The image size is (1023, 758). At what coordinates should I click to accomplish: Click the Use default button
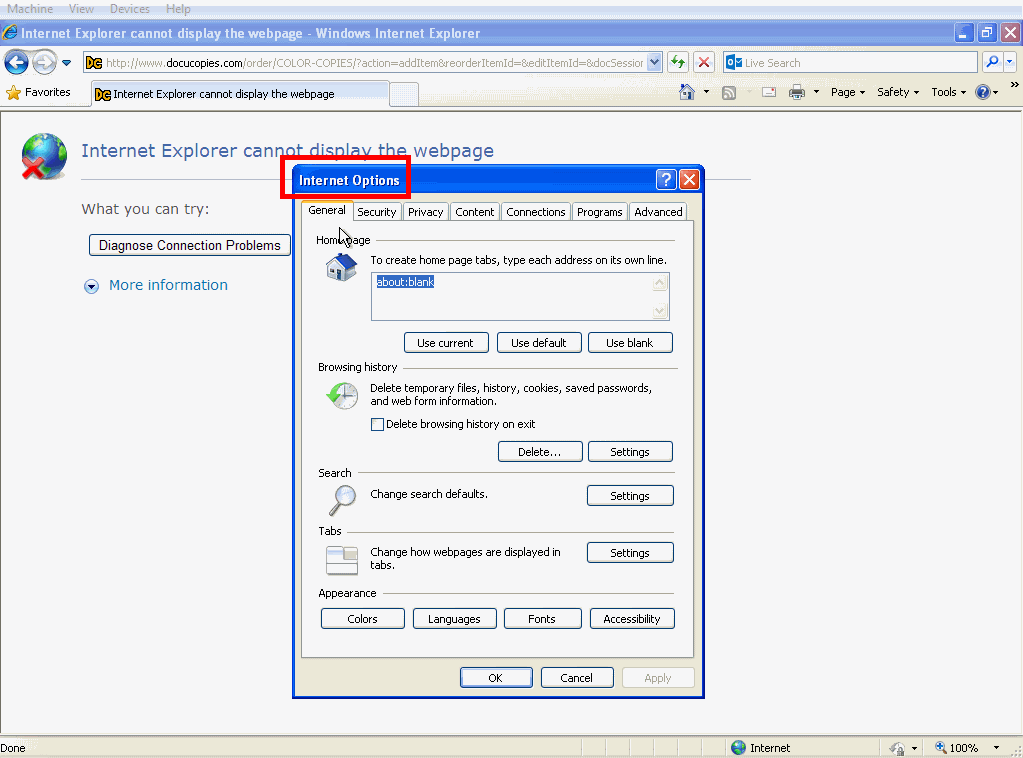click(x=539, y=342)
